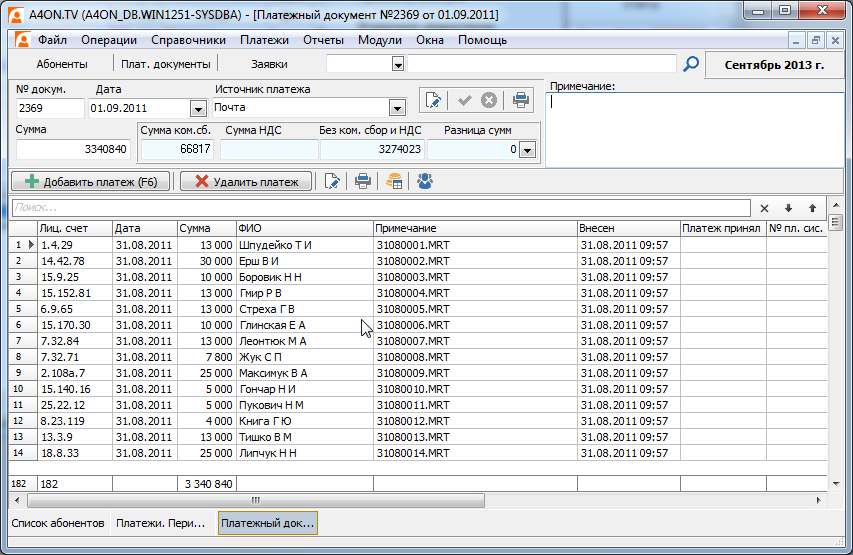Open the Источник платежа dropdown
853x555 pixels.
(x=397, y=108)
